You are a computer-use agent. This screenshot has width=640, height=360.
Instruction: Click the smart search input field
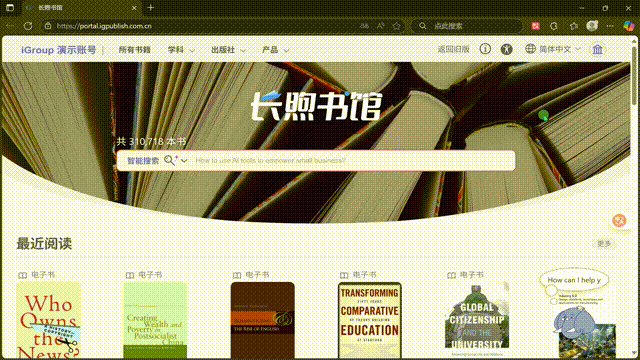353,160
